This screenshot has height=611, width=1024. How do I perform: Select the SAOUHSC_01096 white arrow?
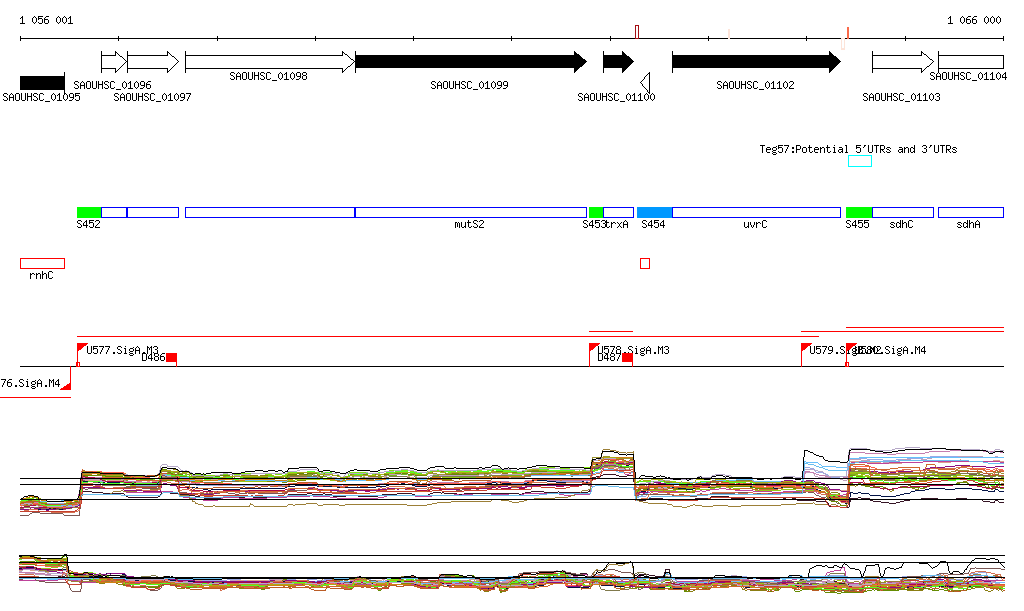click(113, 62)
